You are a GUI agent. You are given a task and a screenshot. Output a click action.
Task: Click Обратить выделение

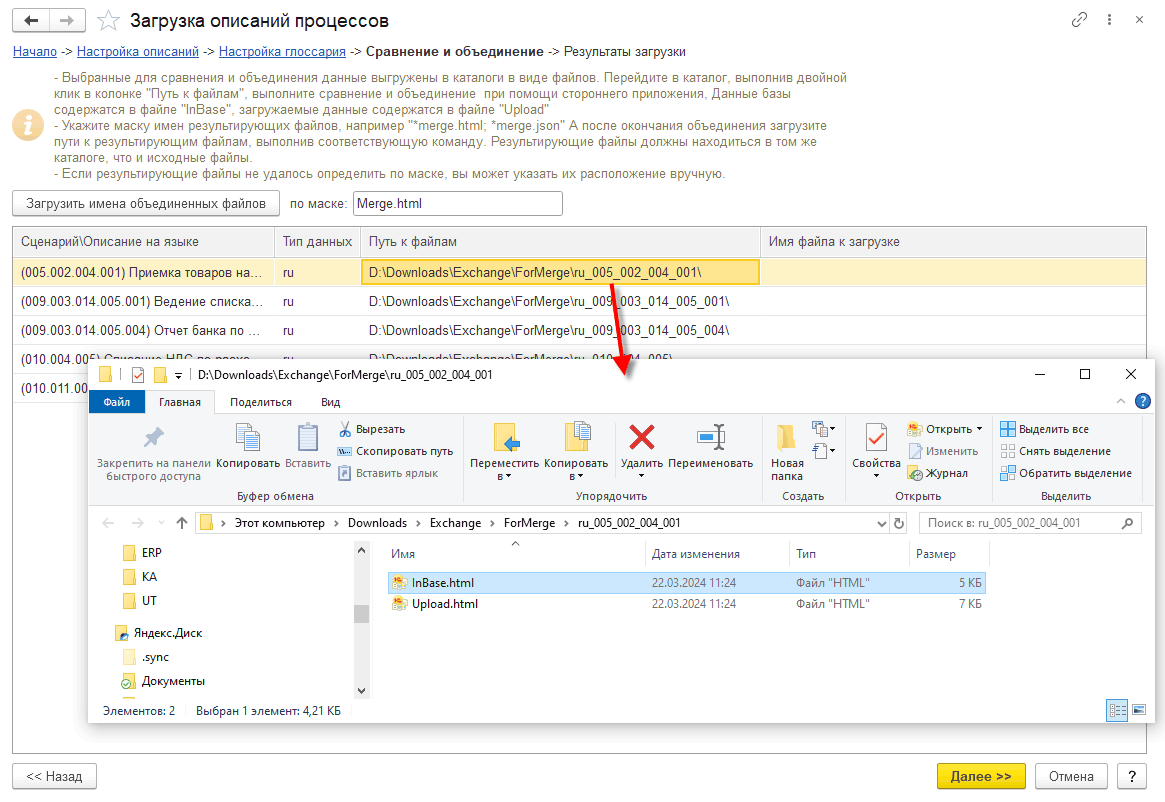[1065, 473]
